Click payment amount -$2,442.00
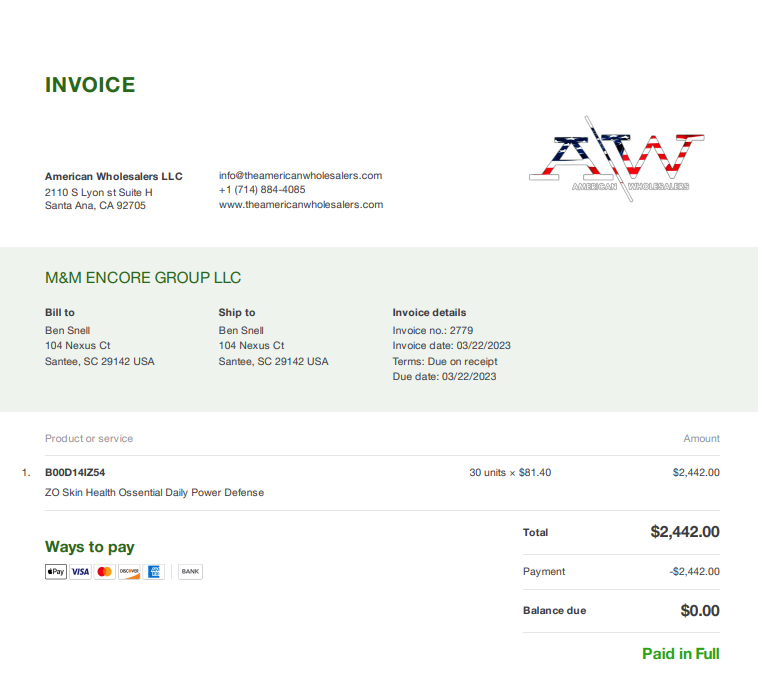The image size is (758, 690). click(x=695, y=572)
